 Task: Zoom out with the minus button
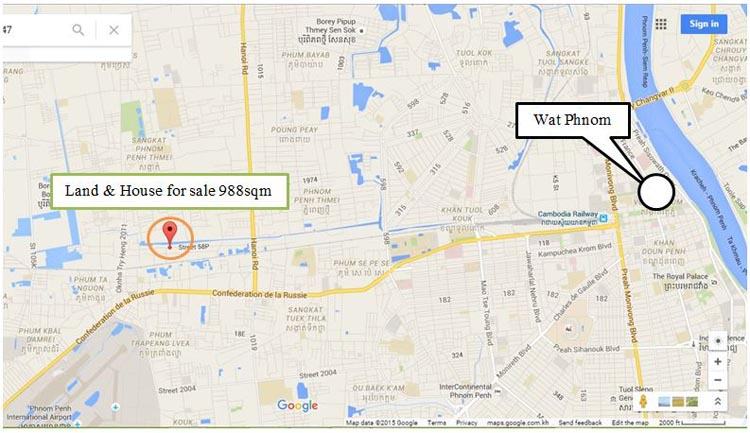point(717,380)
